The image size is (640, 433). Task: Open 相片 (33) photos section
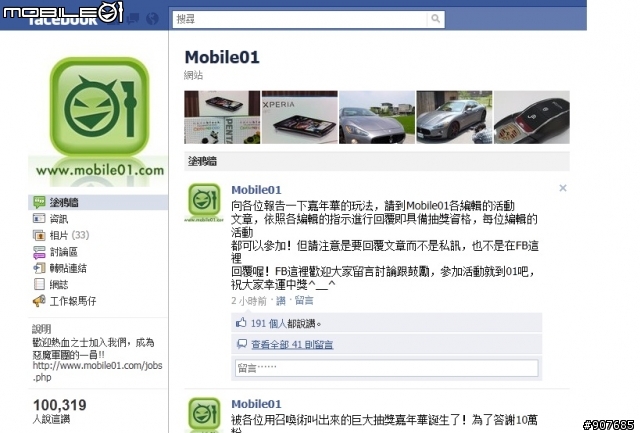61,235
